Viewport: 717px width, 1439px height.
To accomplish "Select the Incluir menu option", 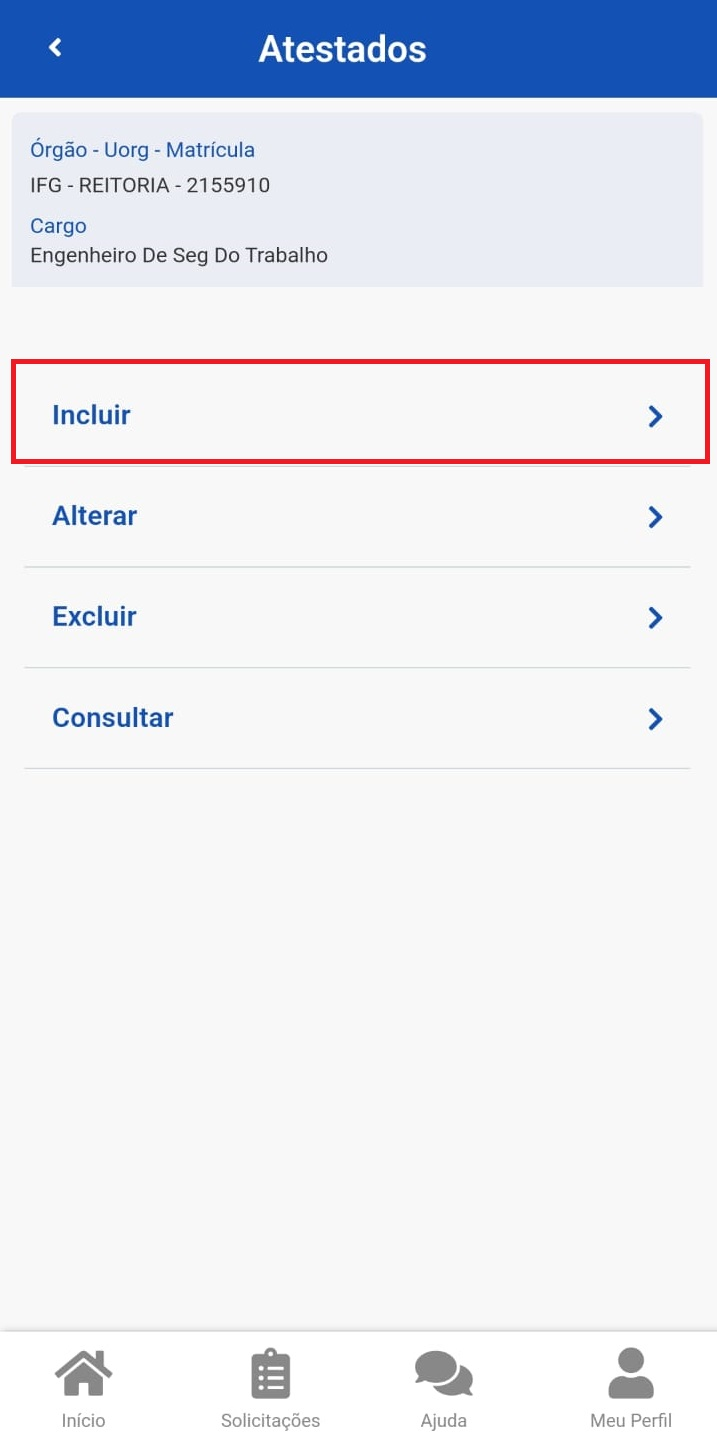I will point(92,415).
